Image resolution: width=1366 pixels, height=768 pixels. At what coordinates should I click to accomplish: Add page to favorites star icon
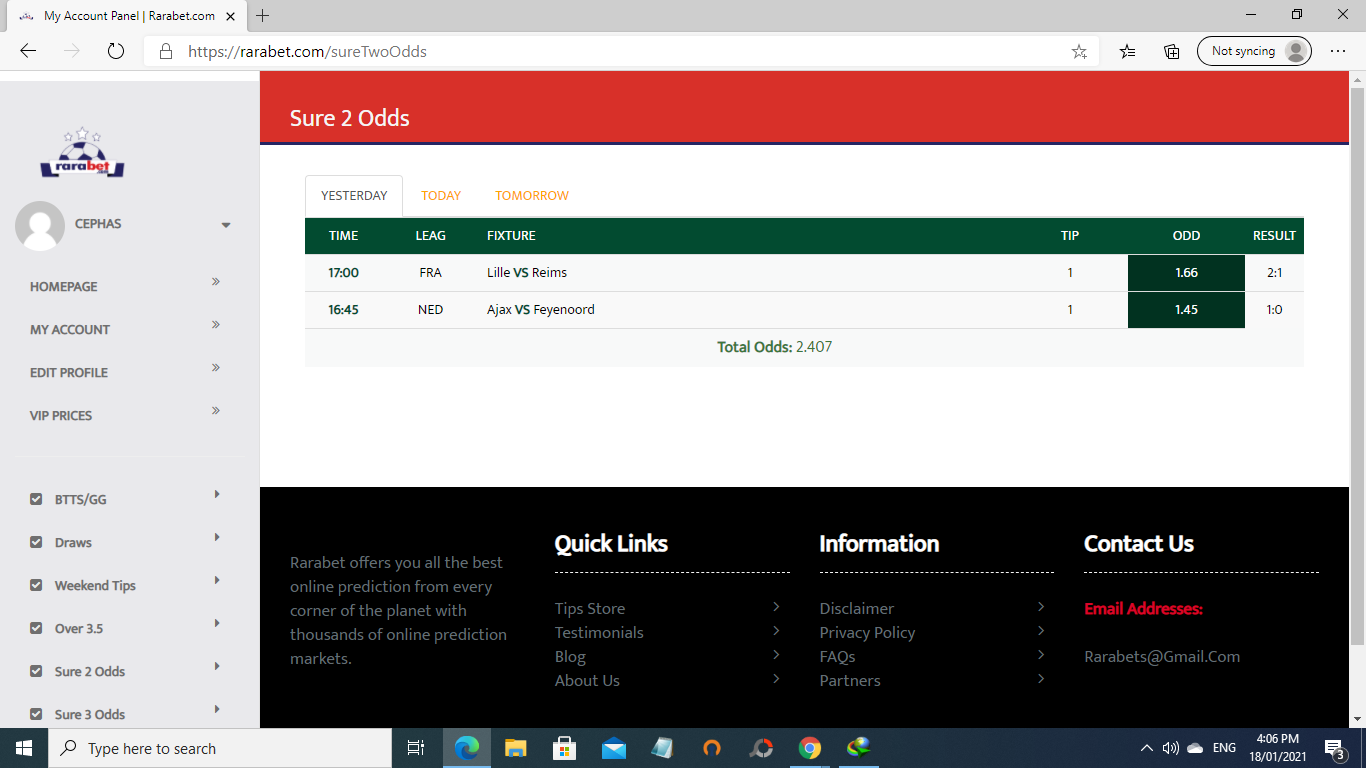[x=1079, y=51]
